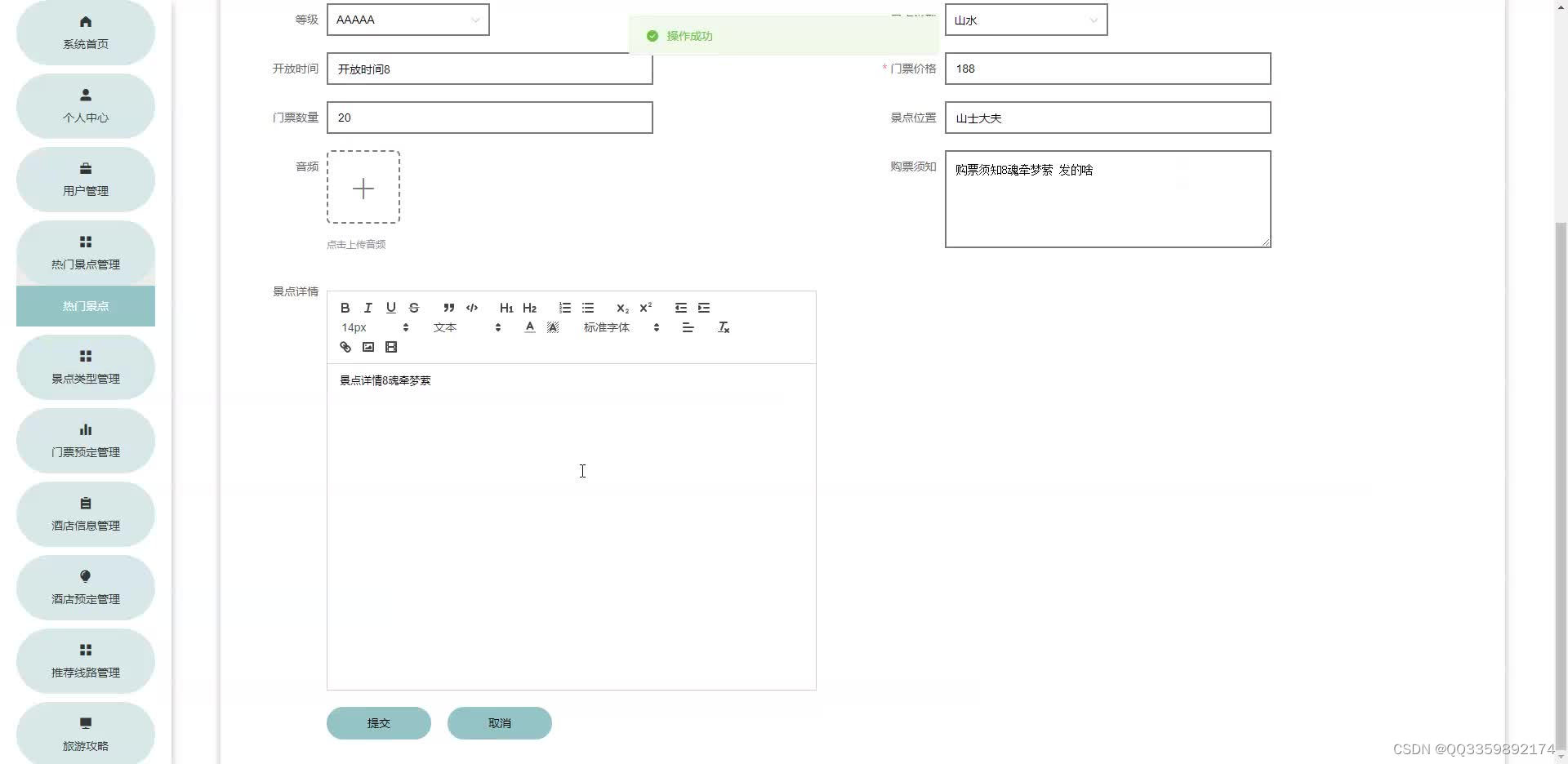1568x764 pixels.
Task: Insert a blockquote in editor
Action: [448, 308]
